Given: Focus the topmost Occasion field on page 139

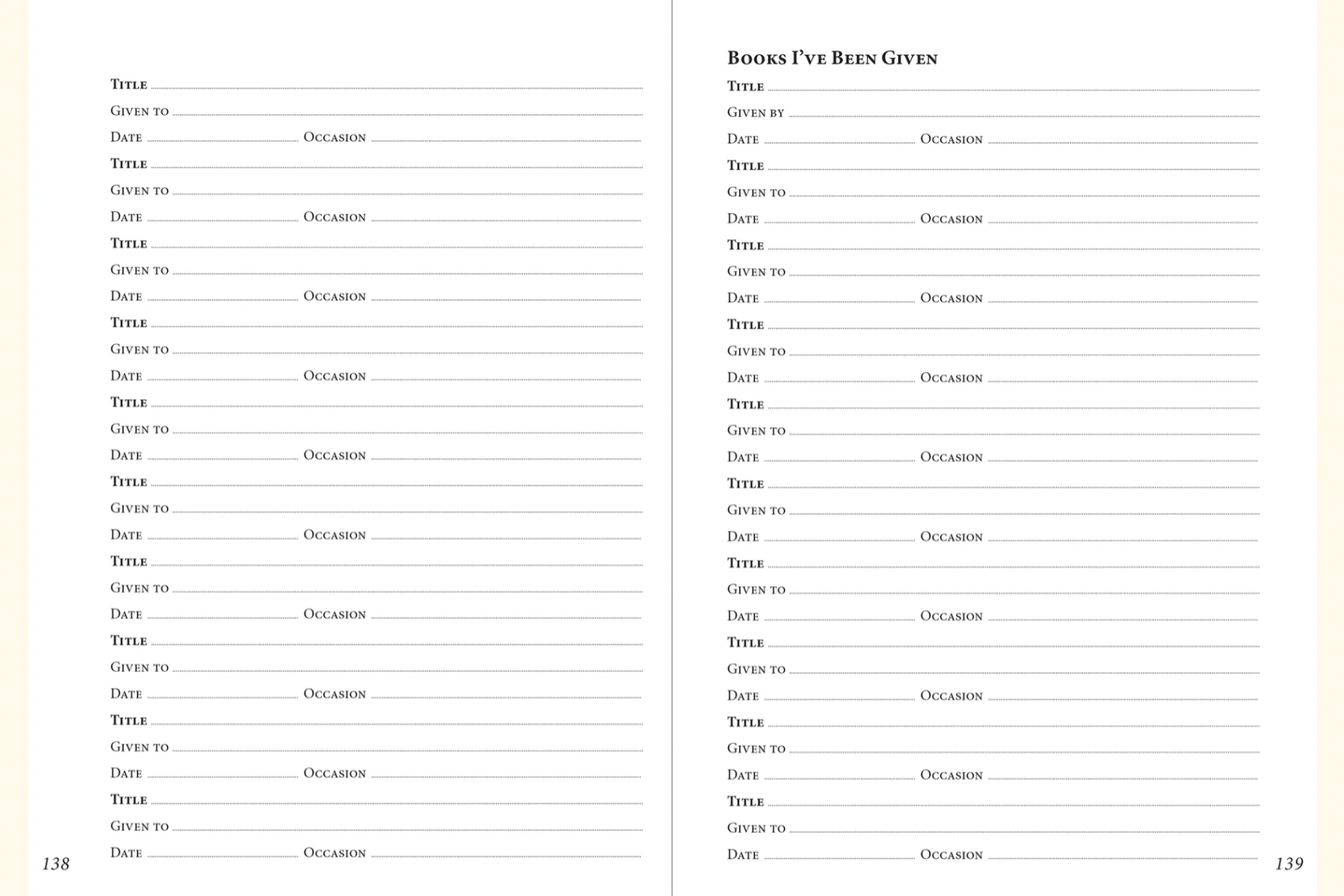Looking at the screenshot, I should (x=1122, y=140).
